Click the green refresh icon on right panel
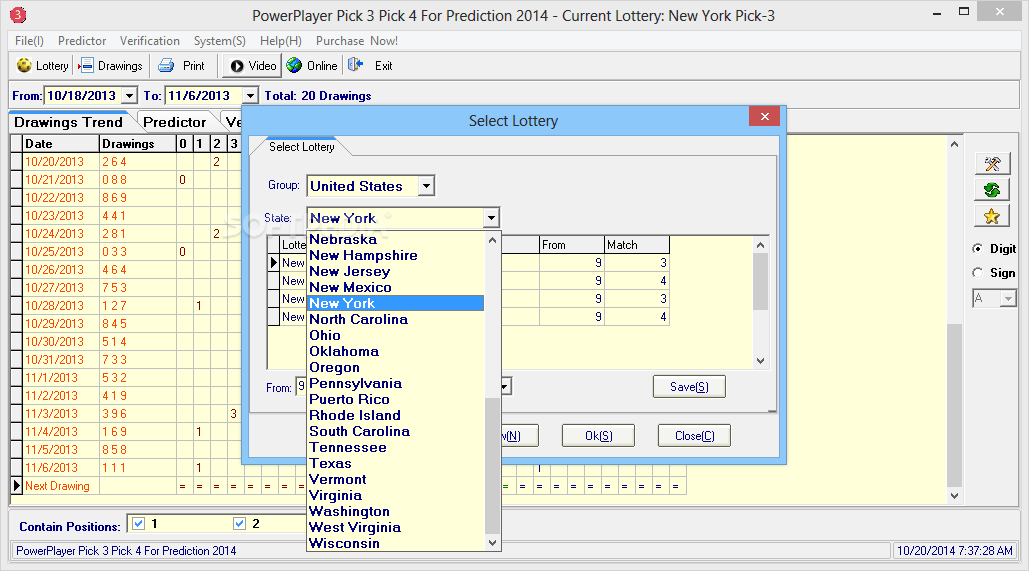 pos(992,190)
